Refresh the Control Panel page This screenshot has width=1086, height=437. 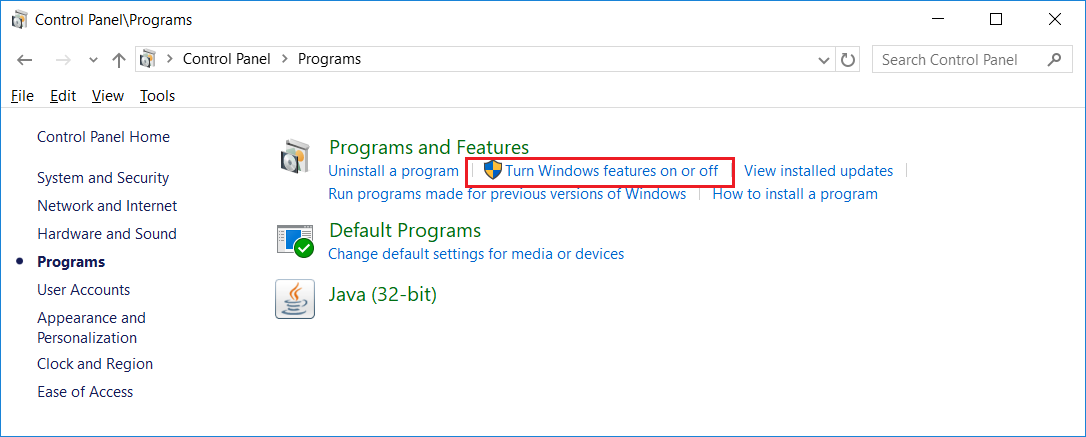coord(848,60)
